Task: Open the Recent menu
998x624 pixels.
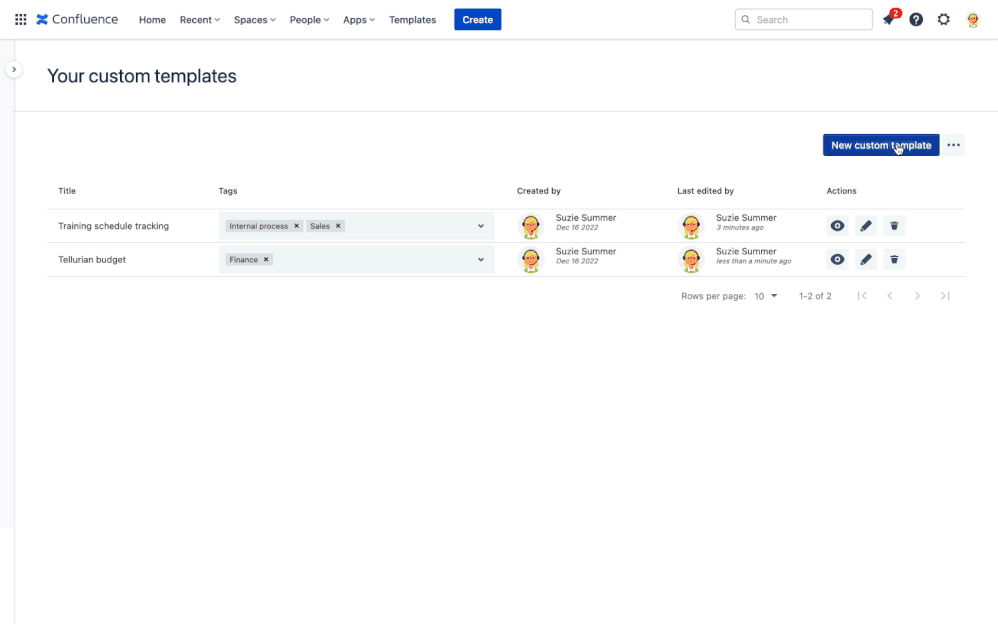Action: (x=199, y=19)
